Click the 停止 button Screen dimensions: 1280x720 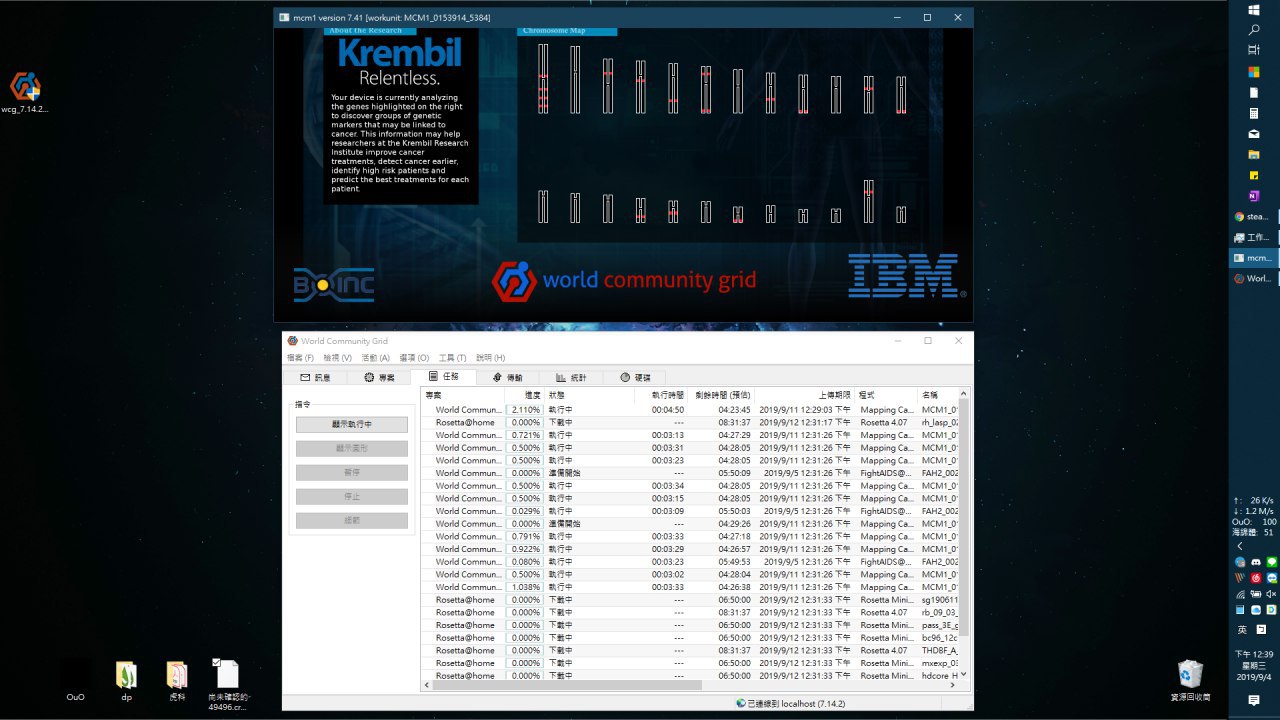352,497
